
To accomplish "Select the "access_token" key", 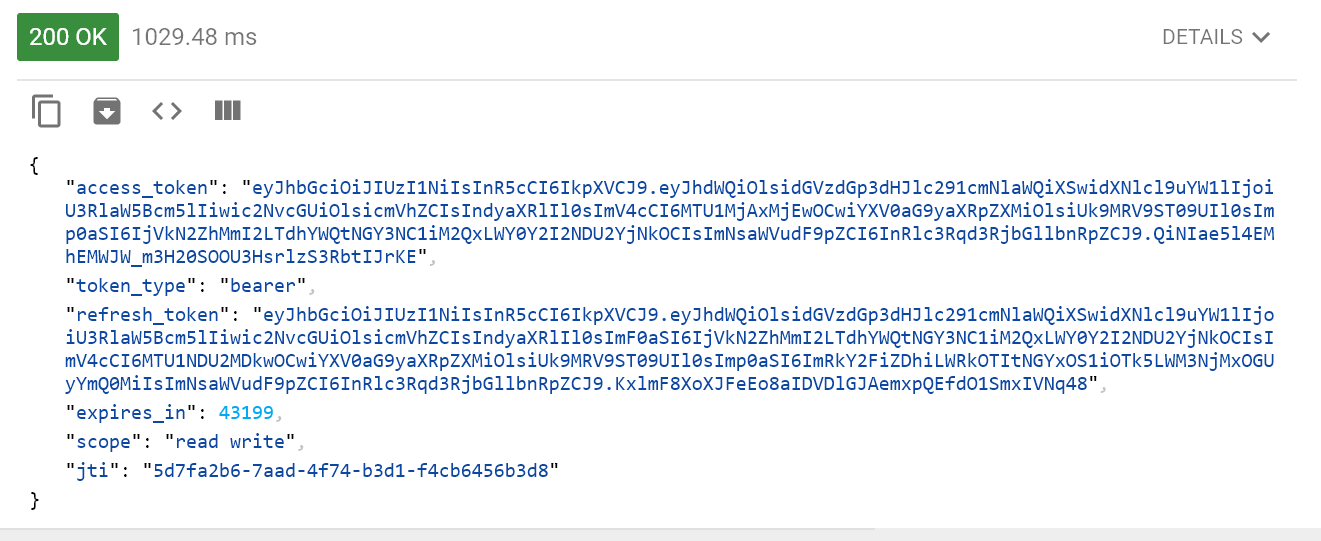I will 142,188.
